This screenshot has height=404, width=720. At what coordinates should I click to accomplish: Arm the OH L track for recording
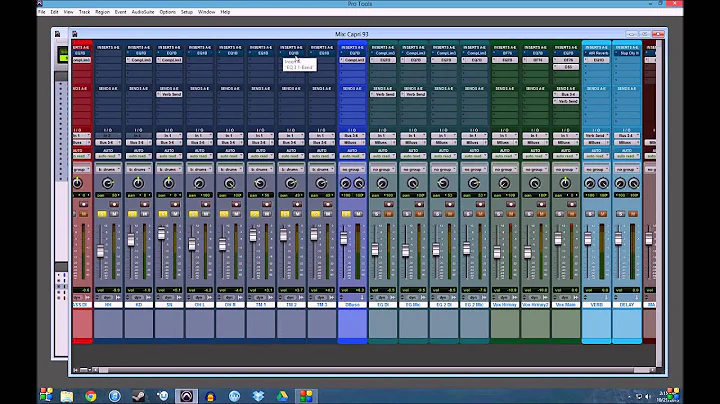pyautogui.click(x=206, y=204)
